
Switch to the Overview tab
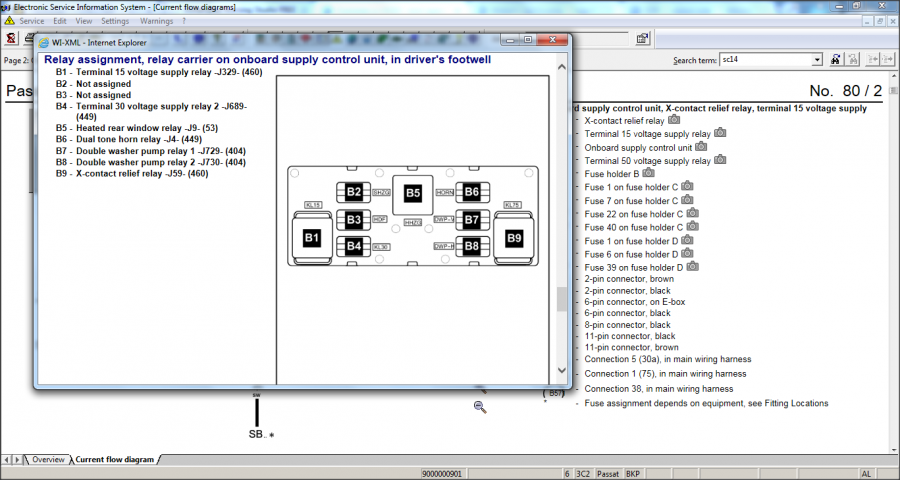coord(48,460)
